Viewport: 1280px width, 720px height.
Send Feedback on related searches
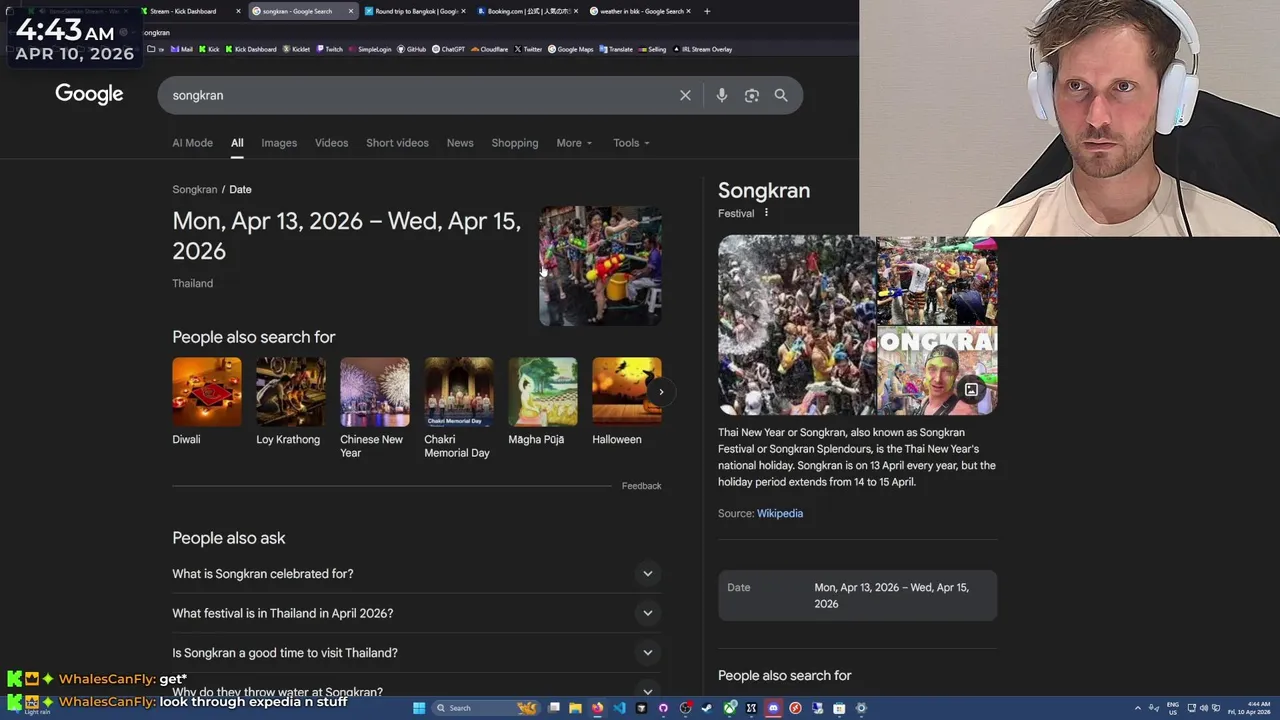coord(641,486)
